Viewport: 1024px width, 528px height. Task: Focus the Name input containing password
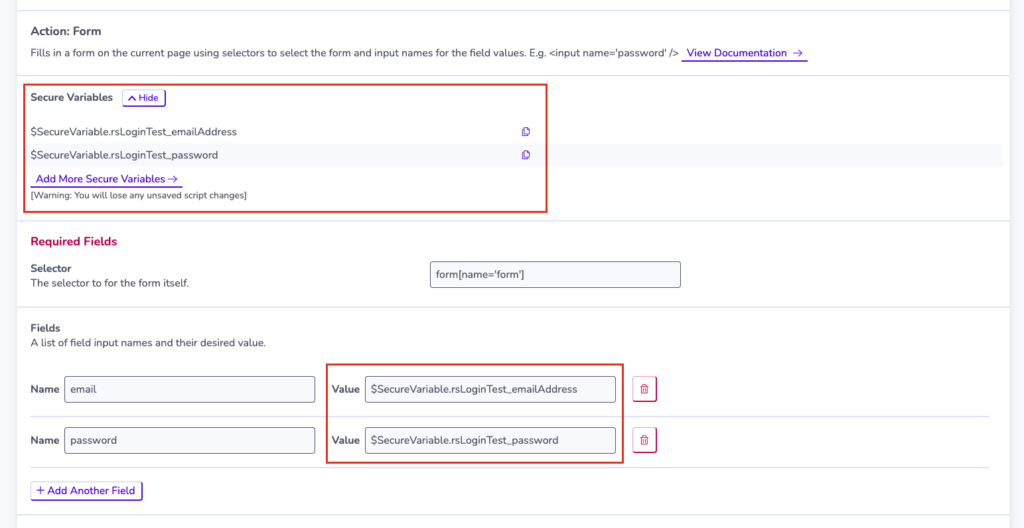click(189, 440)
